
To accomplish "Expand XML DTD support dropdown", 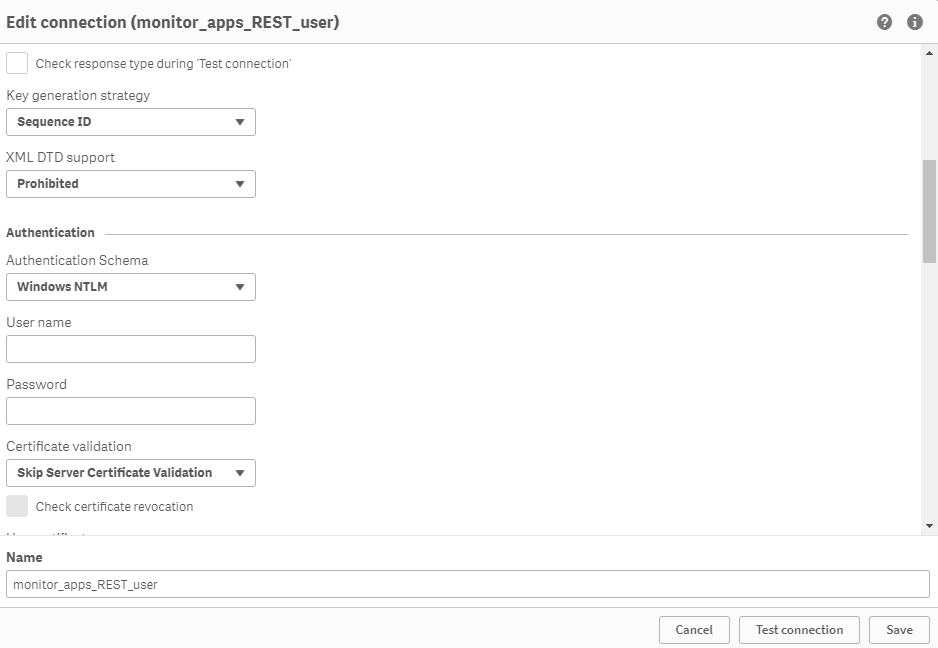I will tap(130, 184).
